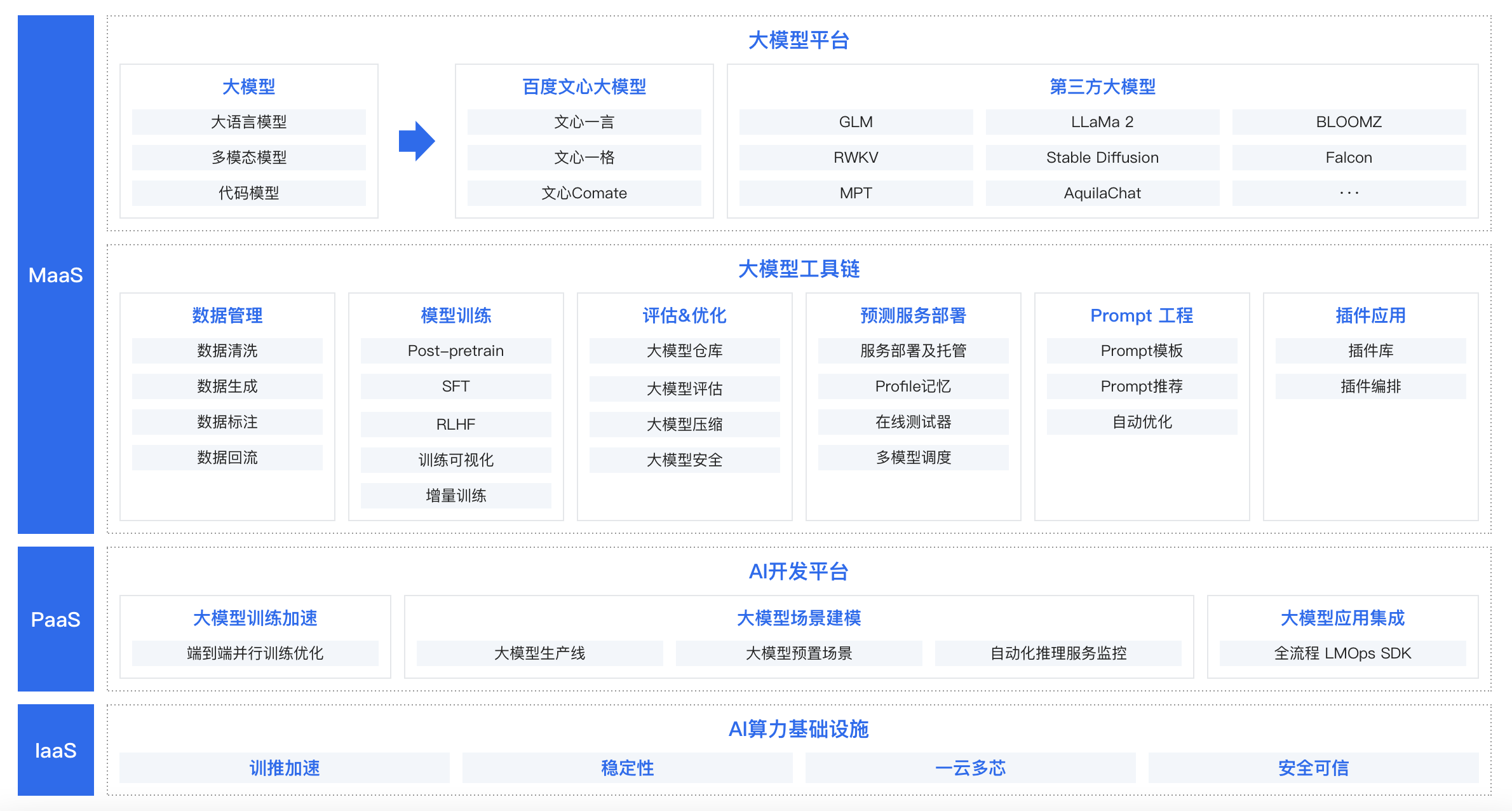Viewport: 1512px width, 811px height.
Task: Click the 大模型平台 heading
Action: tap(799, 40)
